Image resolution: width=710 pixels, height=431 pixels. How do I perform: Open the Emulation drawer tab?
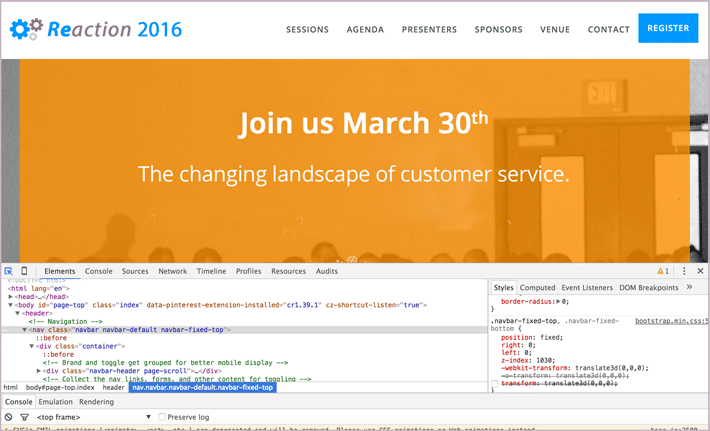pyautogui.click(x=55, y=402)
